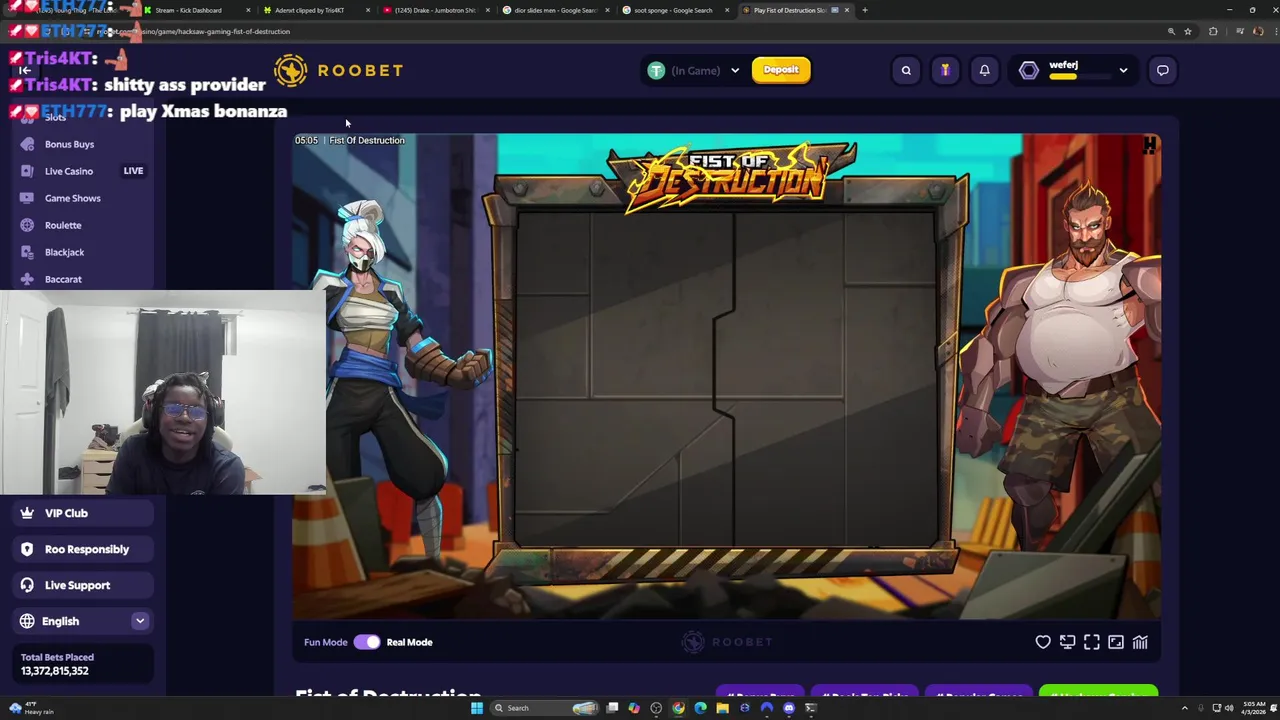Open the chat bubble panel
This screenshot has width=1280, height=720.
click(1162, 70)
